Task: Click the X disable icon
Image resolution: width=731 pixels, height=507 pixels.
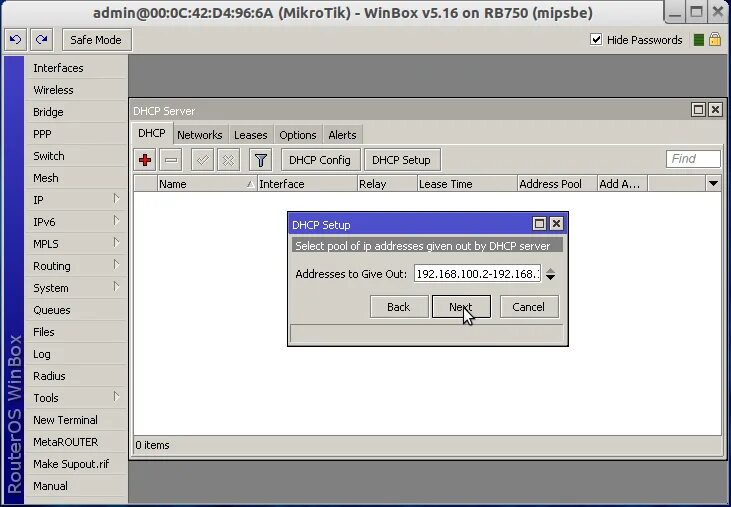Action: pyautogui.click(x=228, y=160)
